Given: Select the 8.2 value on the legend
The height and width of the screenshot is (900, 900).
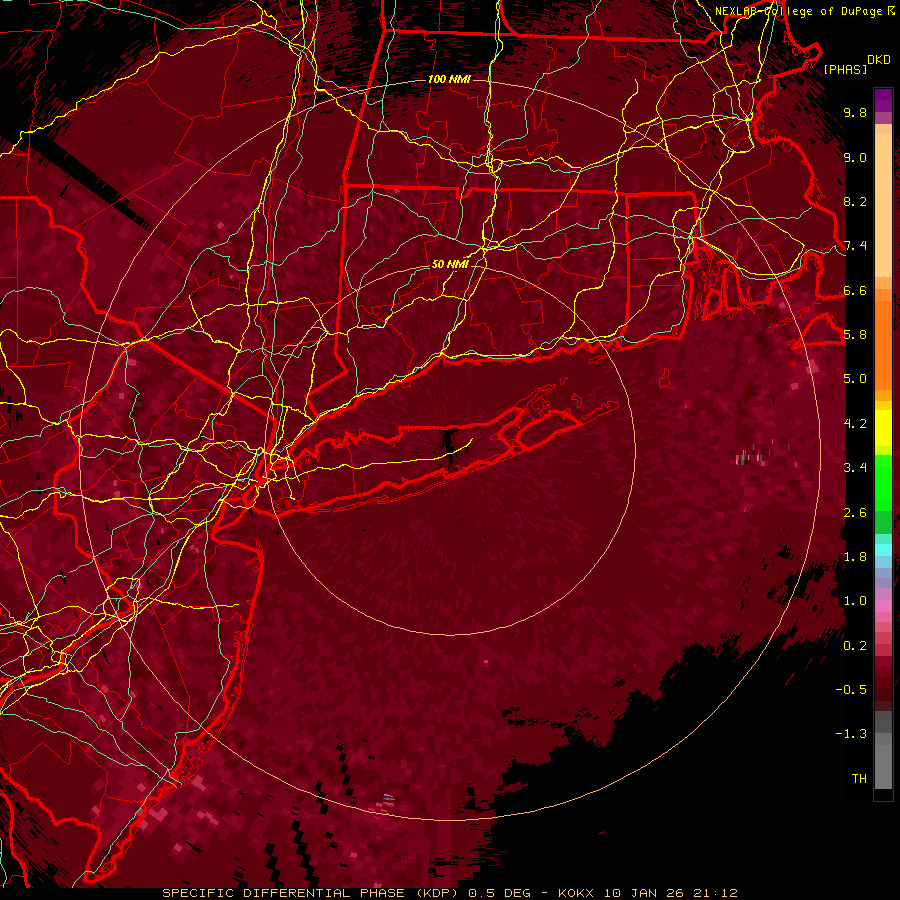Looking at the screenshot, I should (855, 202).
